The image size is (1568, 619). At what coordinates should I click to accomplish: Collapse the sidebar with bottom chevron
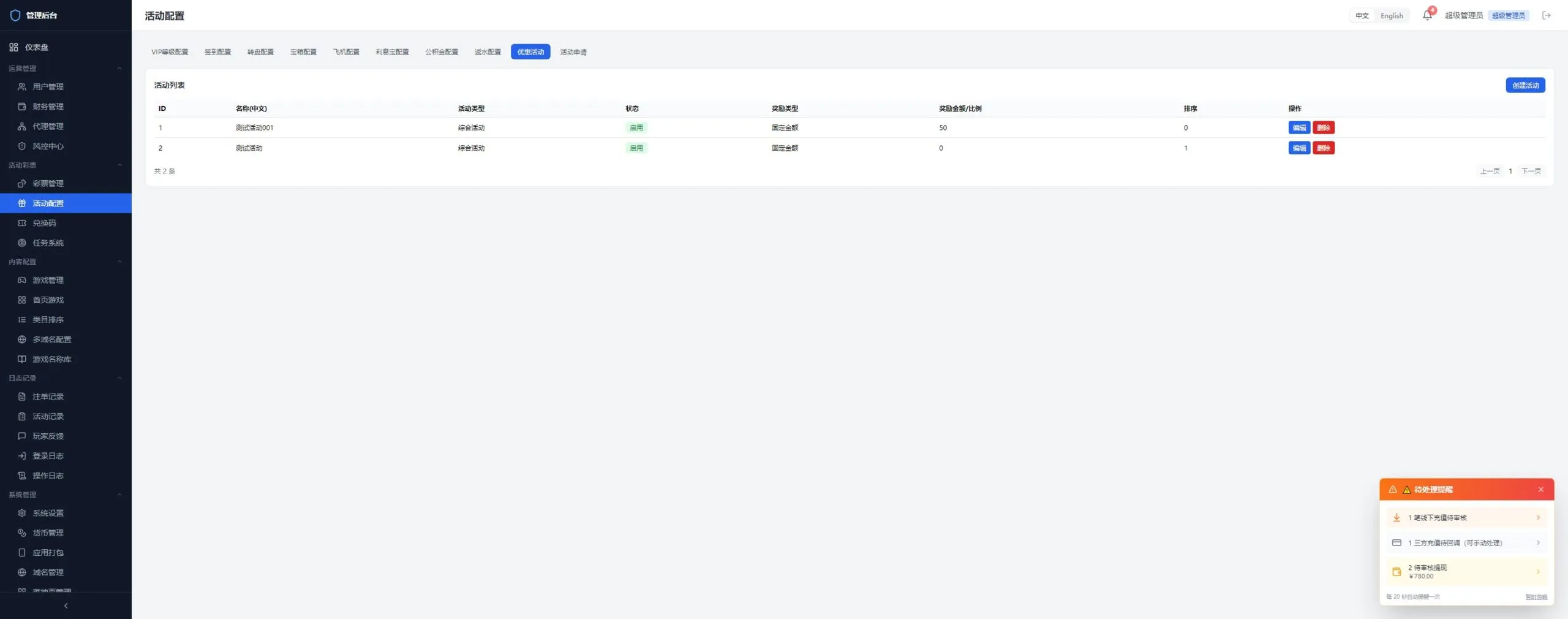pyautogui.click(x=66, y=606)
